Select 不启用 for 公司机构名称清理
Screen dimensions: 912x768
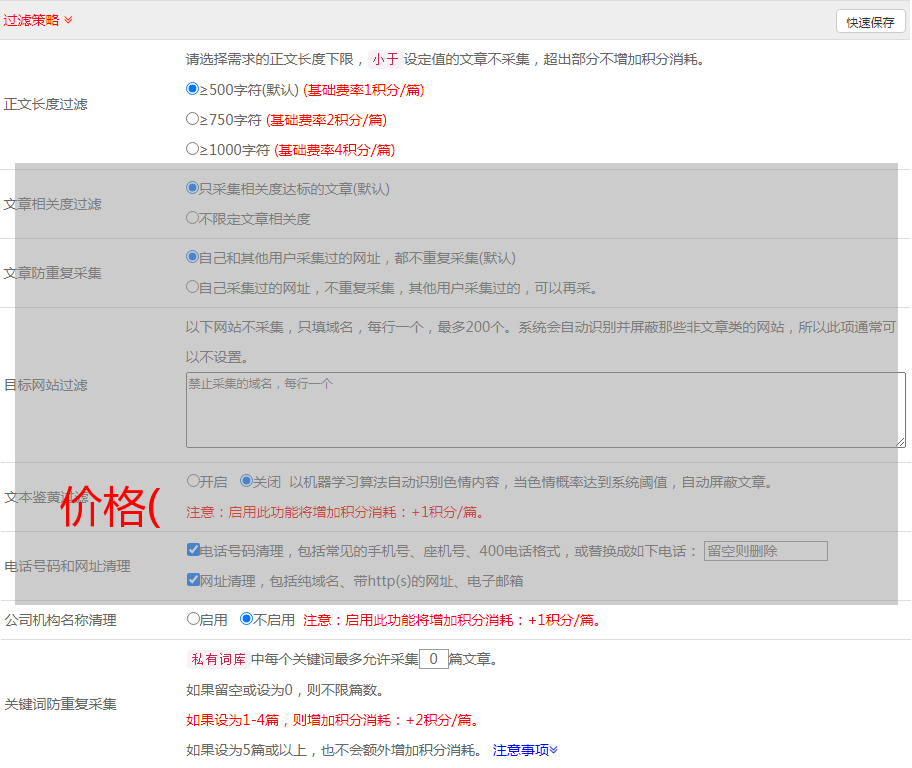point(247,619)
